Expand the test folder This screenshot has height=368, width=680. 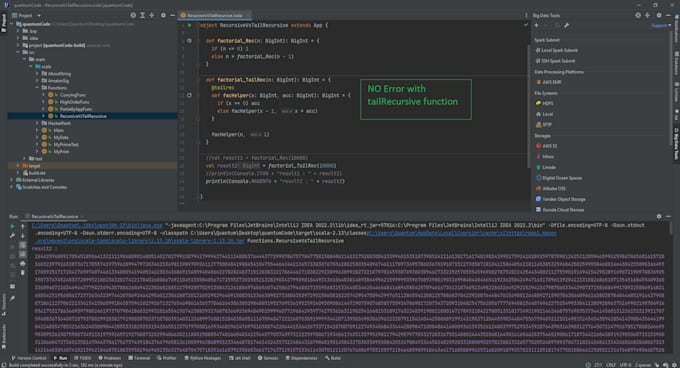pos(25,159)
